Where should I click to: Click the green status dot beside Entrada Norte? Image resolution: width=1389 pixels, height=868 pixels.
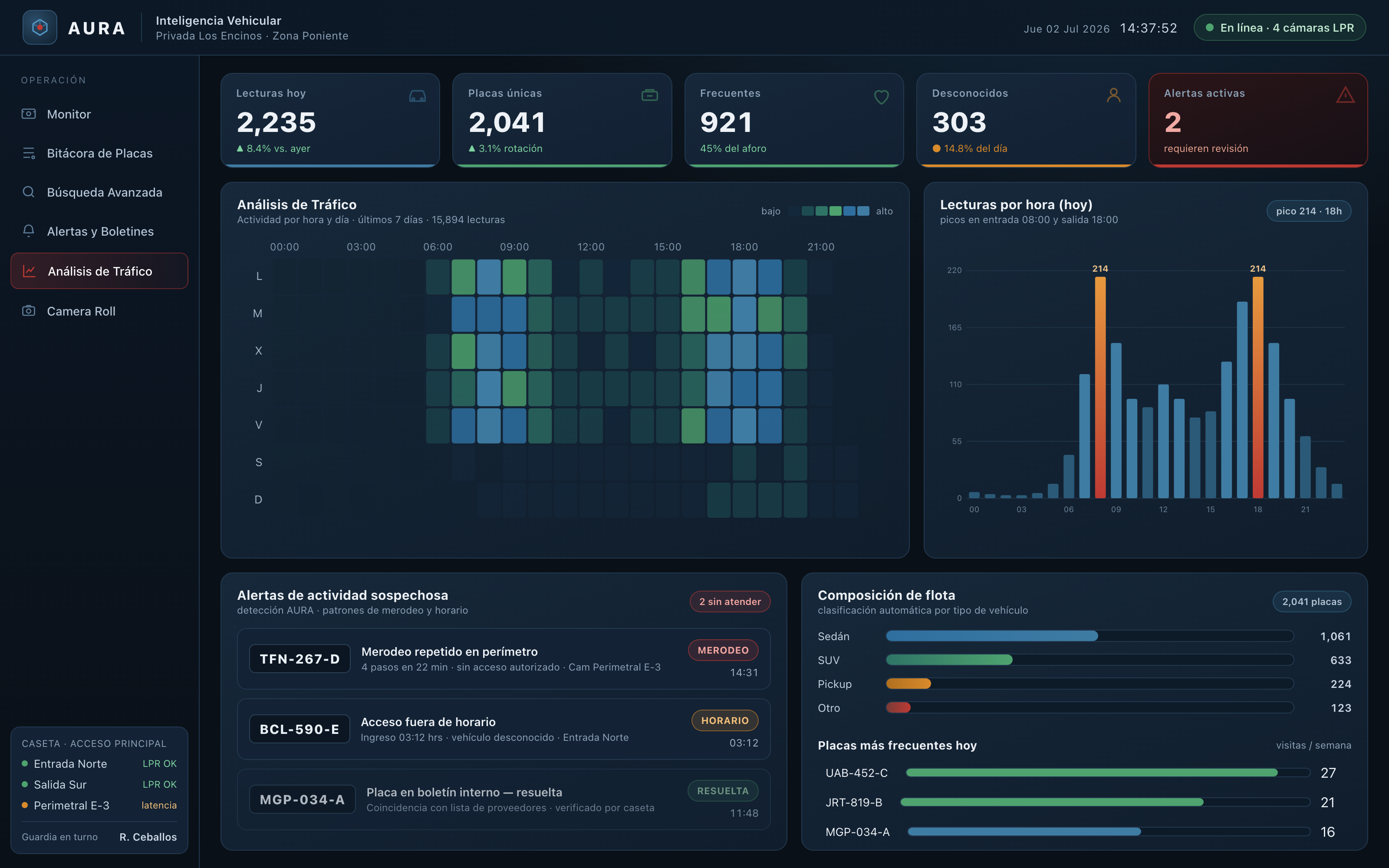(x=25, y=763)
